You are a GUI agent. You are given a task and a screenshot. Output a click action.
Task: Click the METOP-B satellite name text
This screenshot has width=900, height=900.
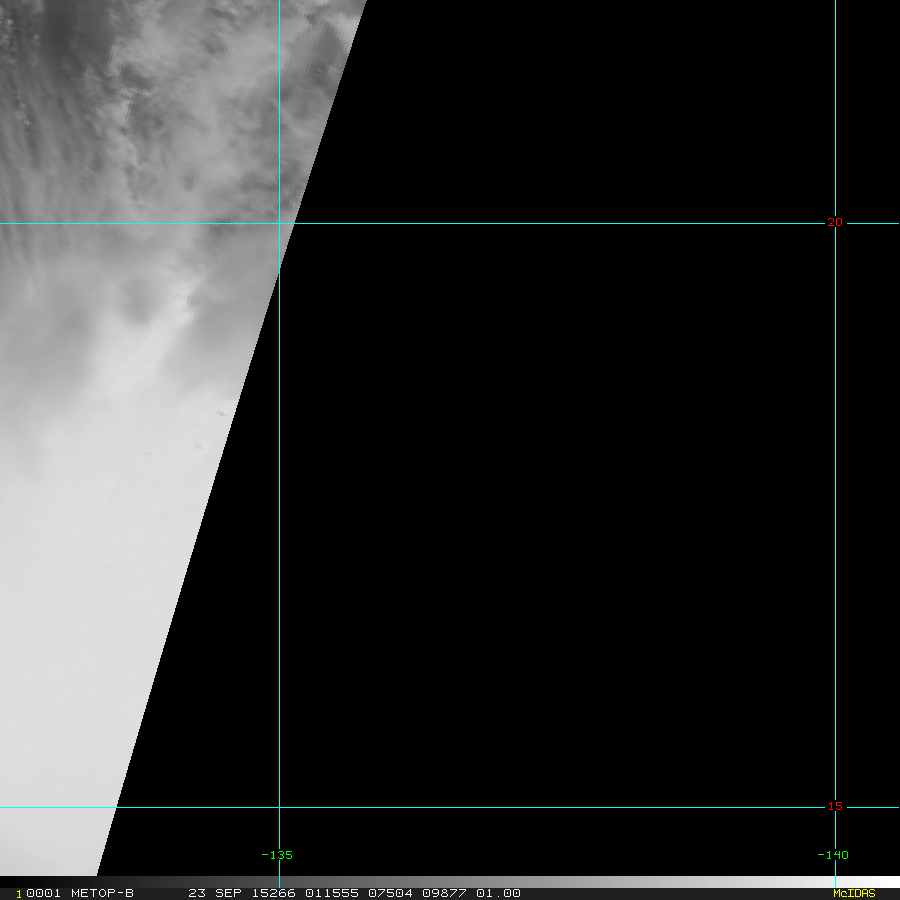[102, 893]
